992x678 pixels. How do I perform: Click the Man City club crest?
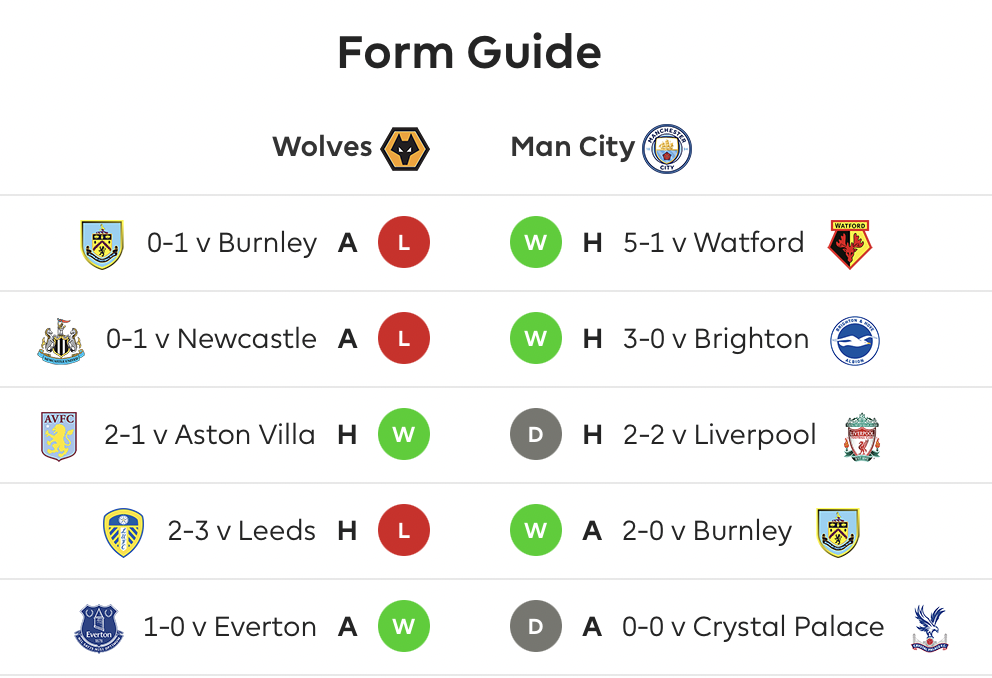tap(667, 149)
